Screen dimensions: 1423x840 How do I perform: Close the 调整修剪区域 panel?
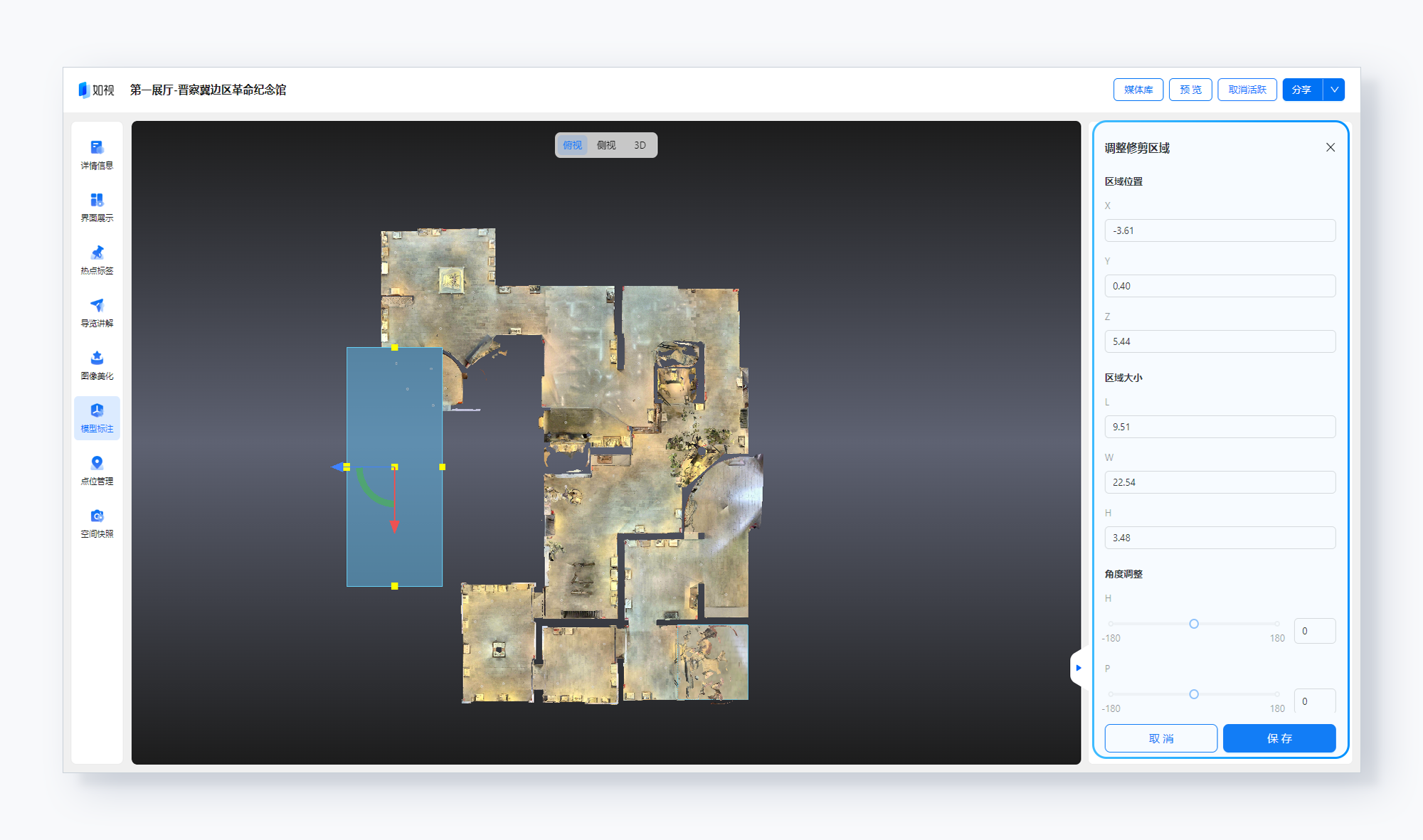pyautogui.click(x=1331, y=147)
